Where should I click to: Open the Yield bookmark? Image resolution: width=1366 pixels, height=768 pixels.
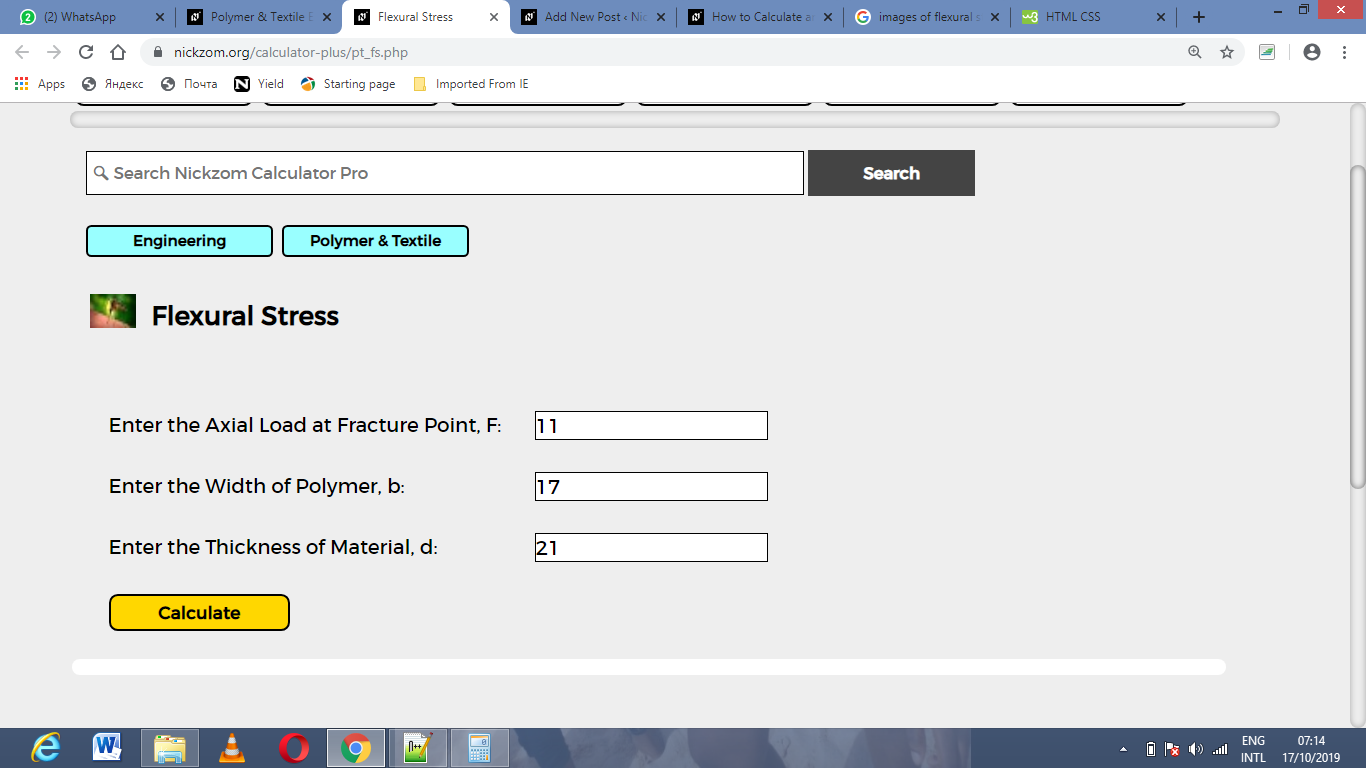tap(259, 84)
